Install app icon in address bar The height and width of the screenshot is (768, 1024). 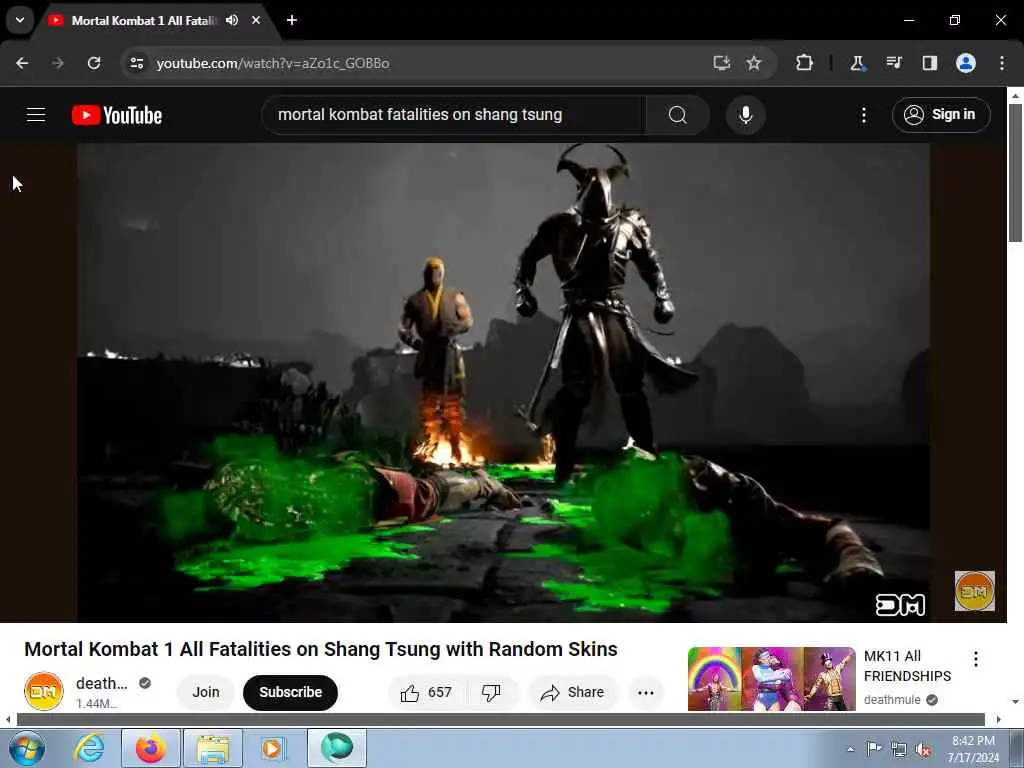721,63
